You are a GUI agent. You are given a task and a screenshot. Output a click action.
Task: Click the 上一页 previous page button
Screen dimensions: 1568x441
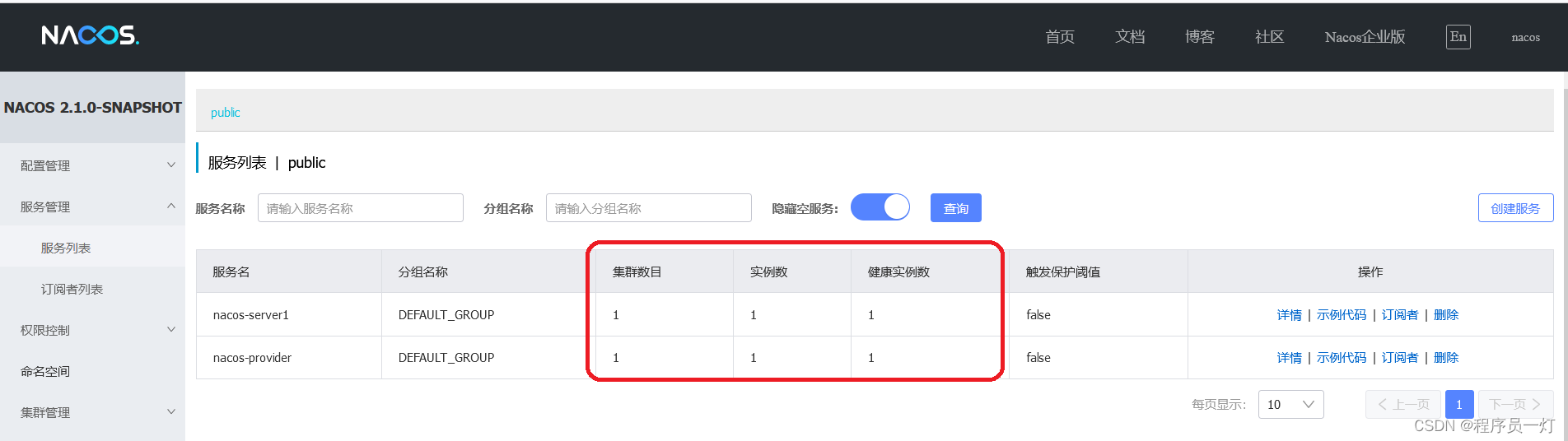click(x=1403, y=404)
